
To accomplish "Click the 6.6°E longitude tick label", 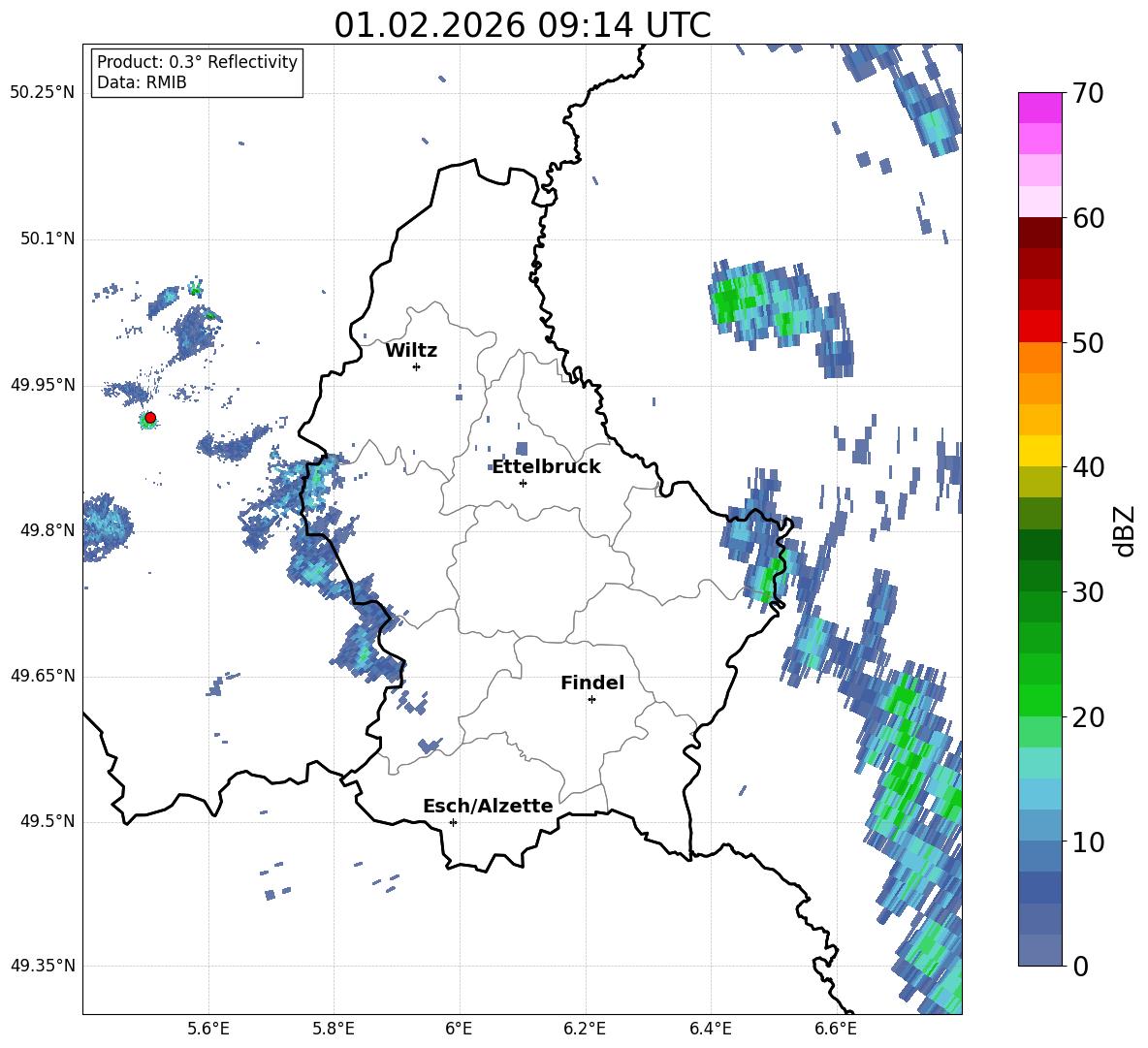I will 836,1029.
